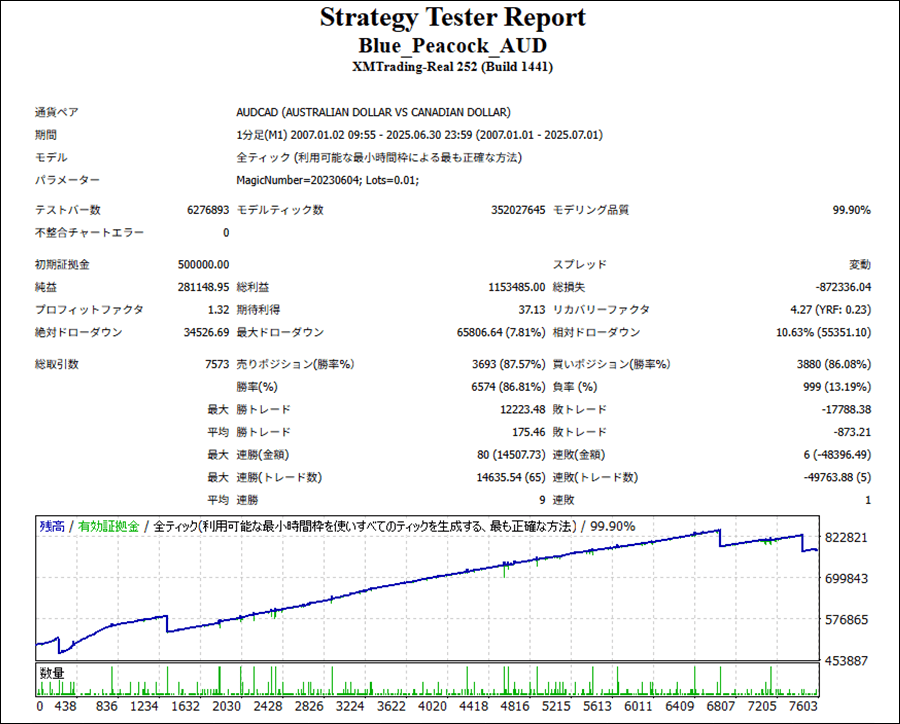Click gross profit value '1153485.00'
The image size is (900, 724).
(x=517, y=287)
